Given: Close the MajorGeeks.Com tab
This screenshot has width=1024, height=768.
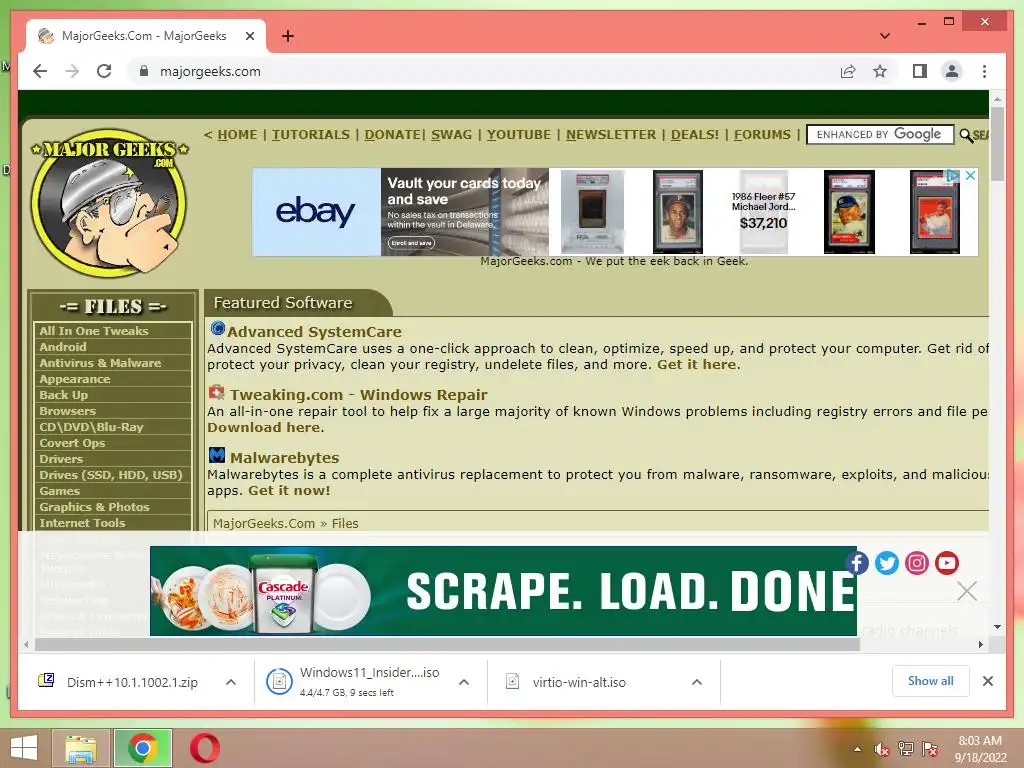Looking at the screenshot, I should tap(249, 36).
